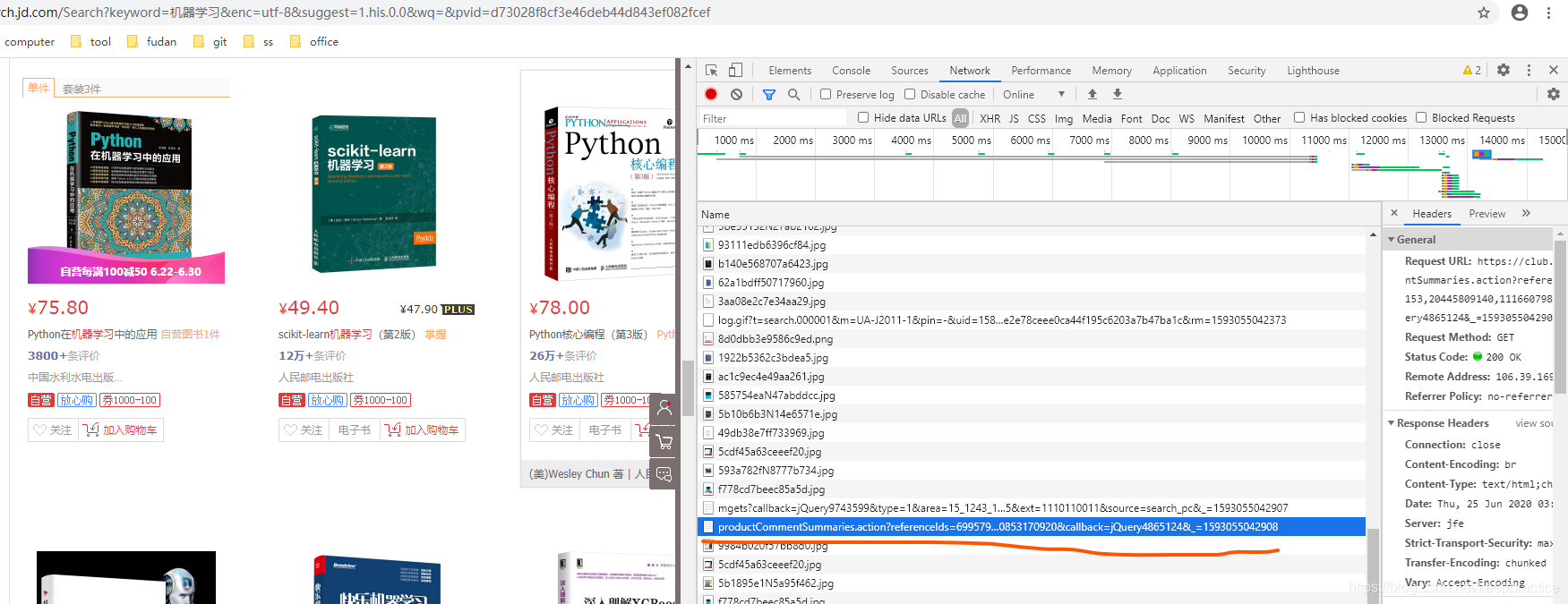Select the All filter type
The image size is (1568, 604).
tap(960, 118)
